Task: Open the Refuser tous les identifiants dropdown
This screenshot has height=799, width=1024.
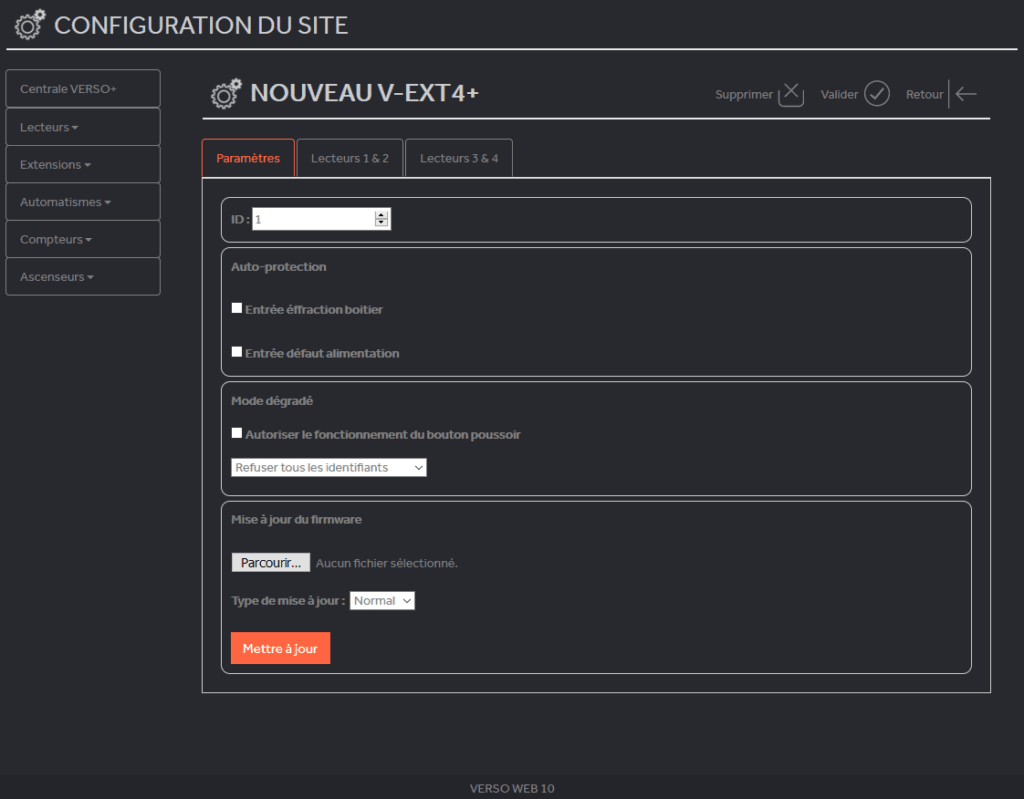Action: coord(328,467)
